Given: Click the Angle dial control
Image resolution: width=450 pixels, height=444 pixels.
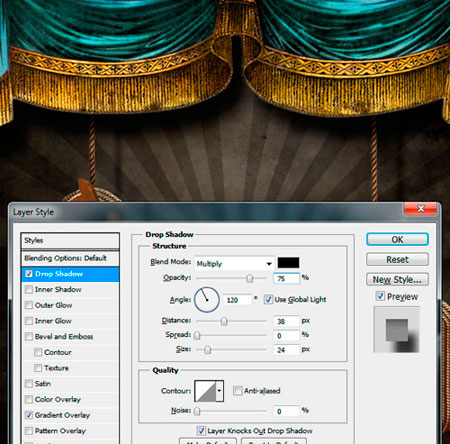Looking at the screenshot, I should (x=207, y=300).
